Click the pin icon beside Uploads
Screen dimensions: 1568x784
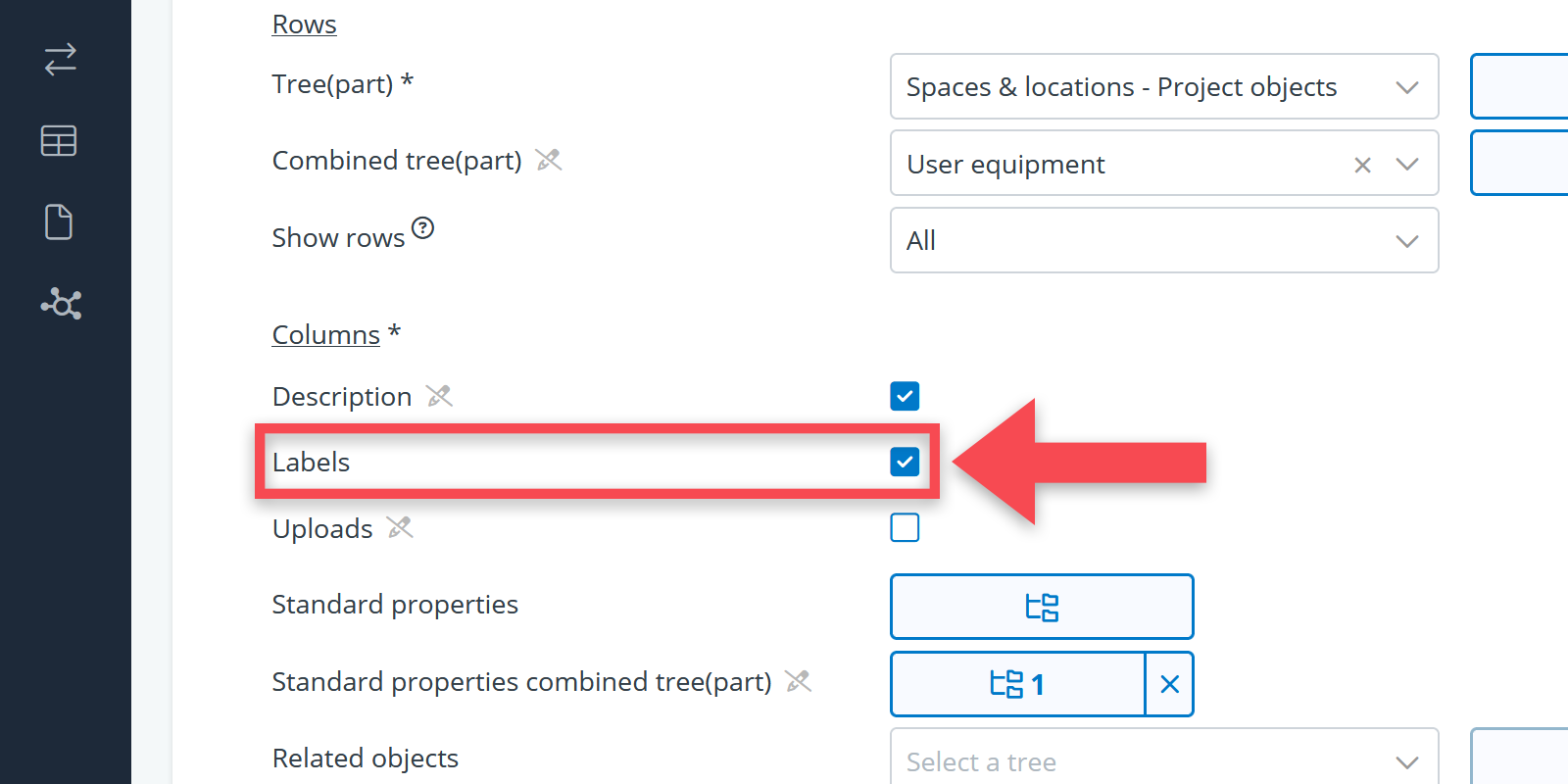pyautogui.click(x=400, y=528)
